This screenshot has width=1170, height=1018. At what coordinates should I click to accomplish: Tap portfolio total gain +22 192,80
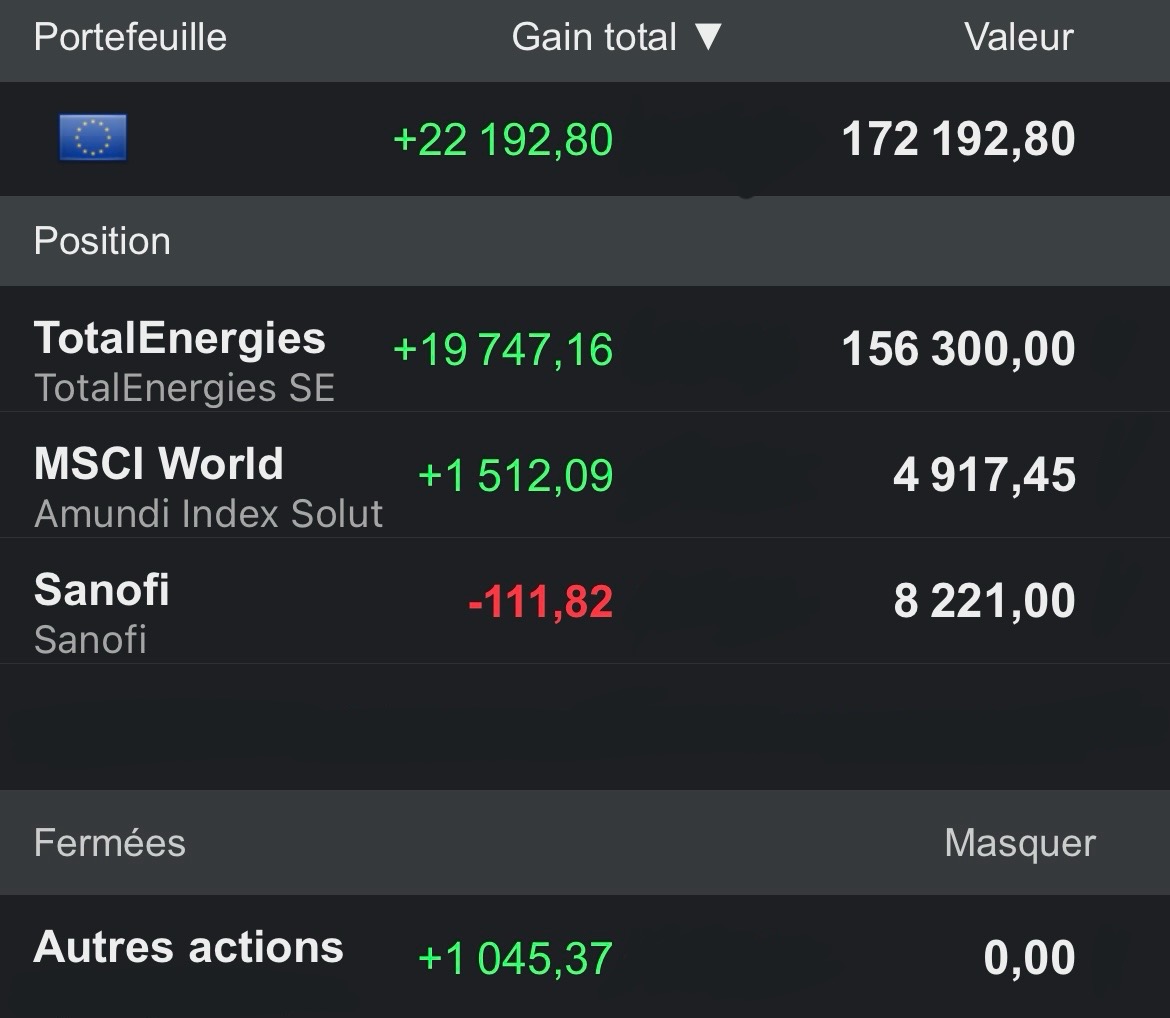coord(503,140)
